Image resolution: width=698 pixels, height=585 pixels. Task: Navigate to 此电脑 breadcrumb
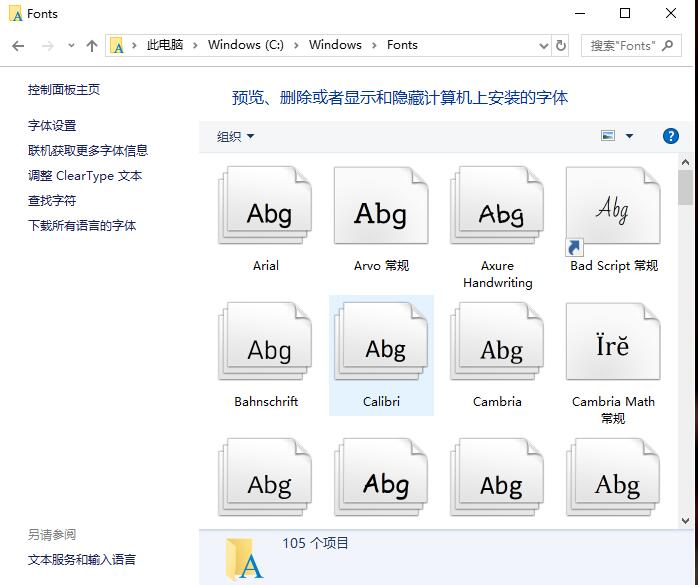[165, 45]
